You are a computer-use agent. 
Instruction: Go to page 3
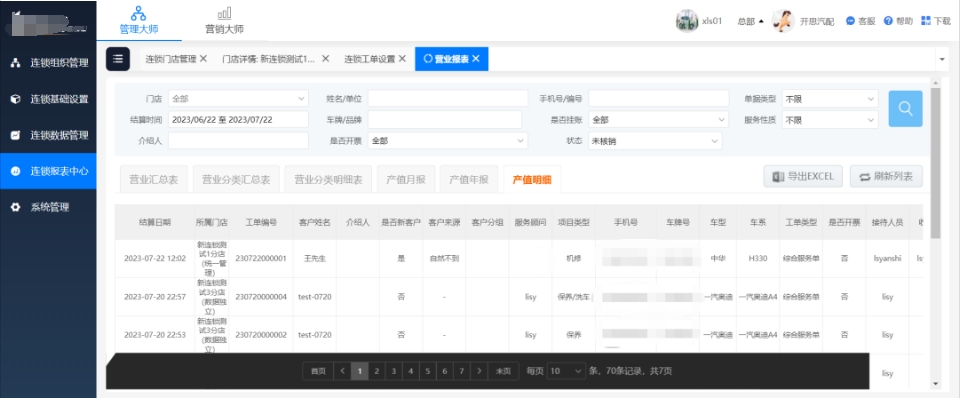[x=394, y=371]
